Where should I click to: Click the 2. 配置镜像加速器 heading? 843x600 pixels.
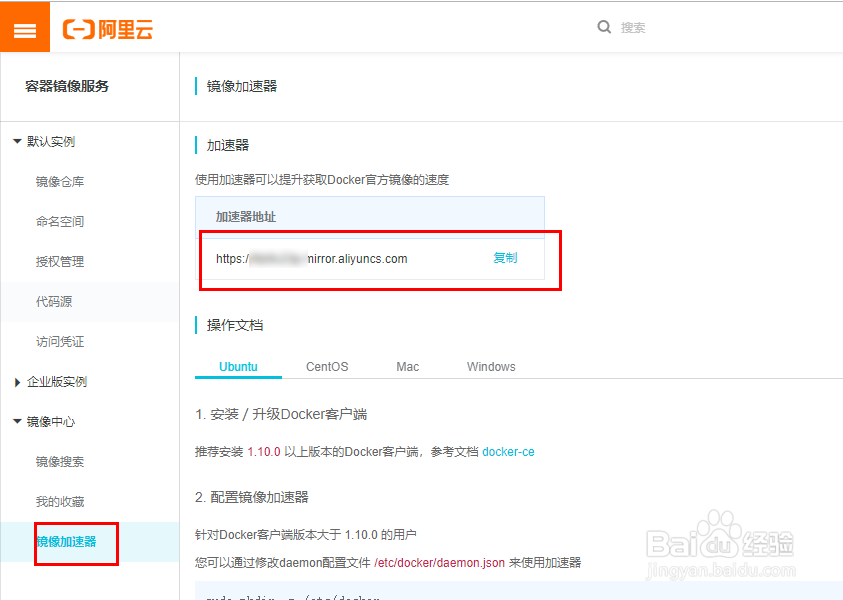252,497
